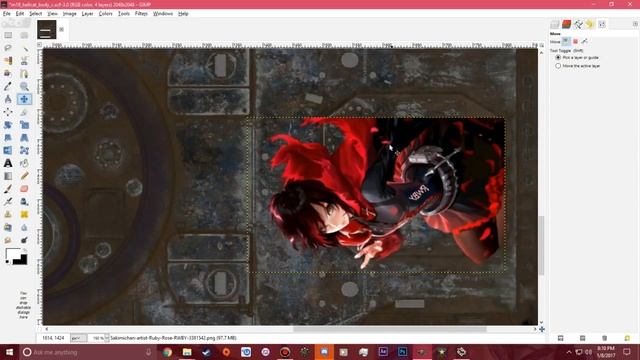640x360 pixels.
Task: Select the Crop tool
Action: point(24,112)
